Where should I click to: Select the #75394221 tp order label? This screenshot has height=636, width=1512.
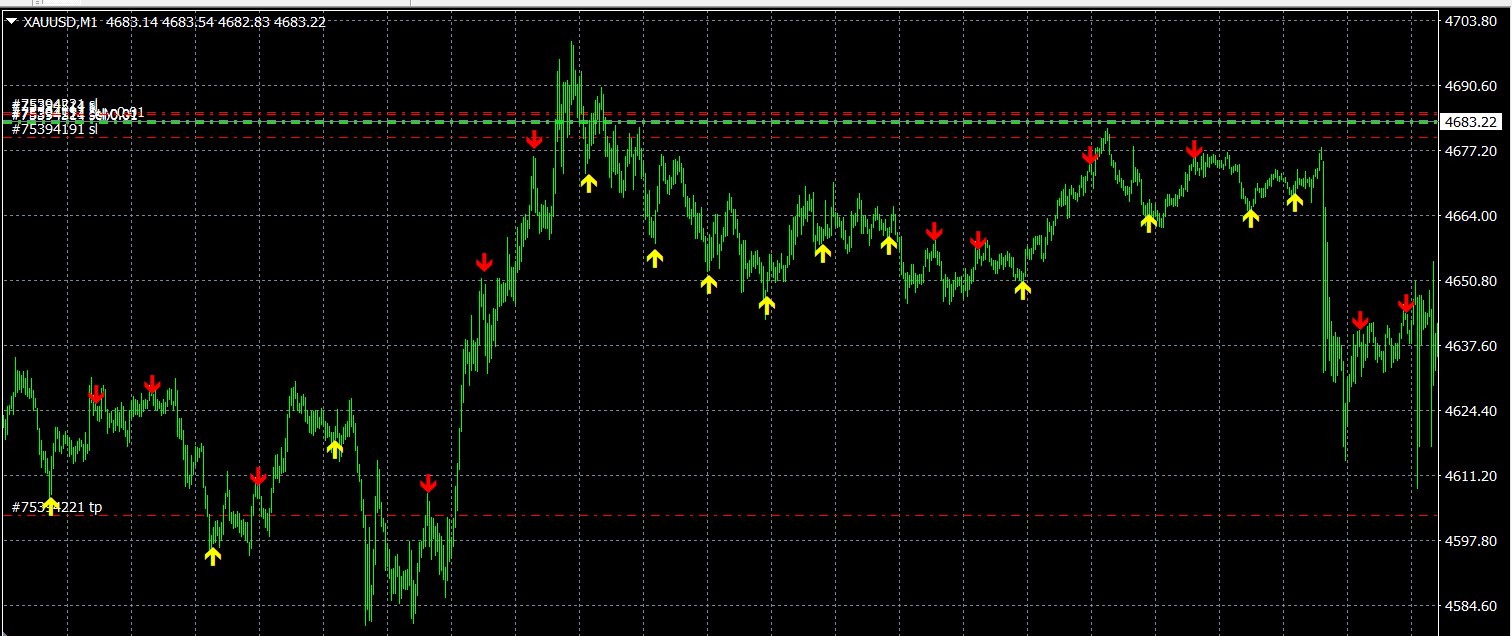point(57,507)
